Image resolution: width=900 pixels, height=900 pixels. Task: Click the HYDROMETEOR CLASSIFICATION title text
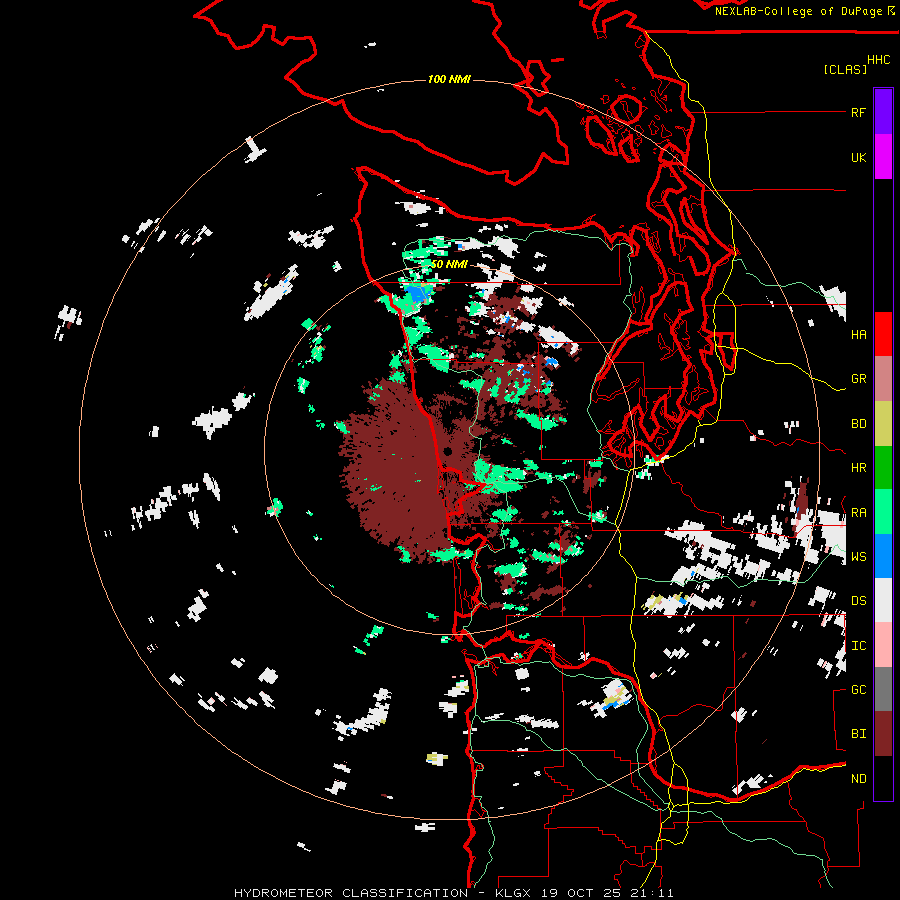(x=351, y=893)
